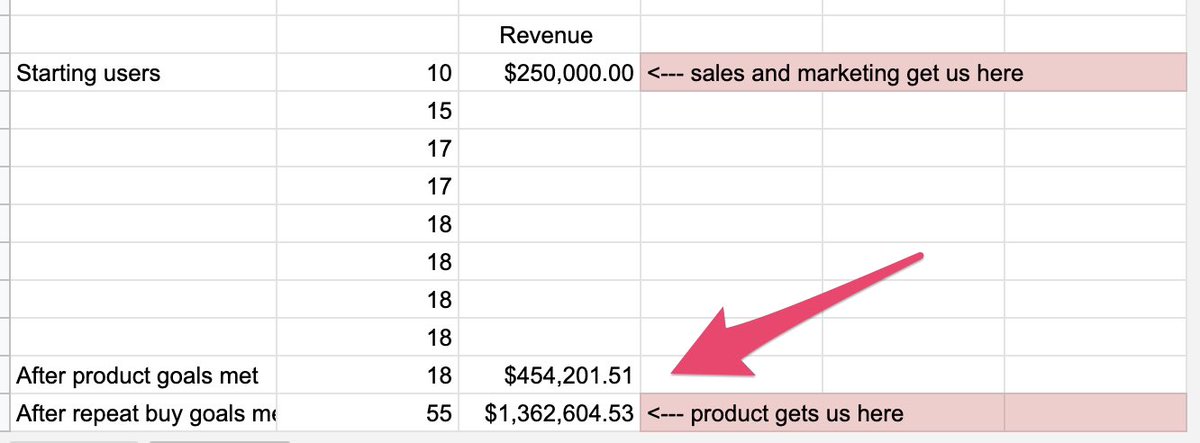Click the Starting users label cell
Viewport: 1200px width, 443px height.
(x=142, y=73)
